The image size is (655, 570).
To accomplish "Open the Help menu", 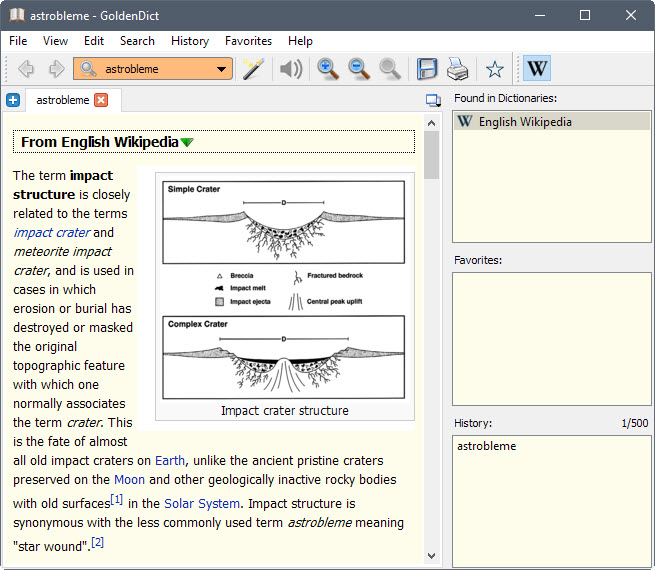I will (300, 41).
